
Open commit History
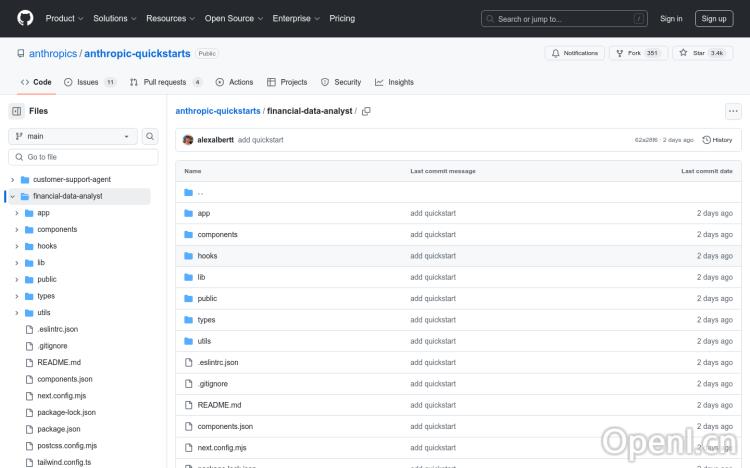718,140
